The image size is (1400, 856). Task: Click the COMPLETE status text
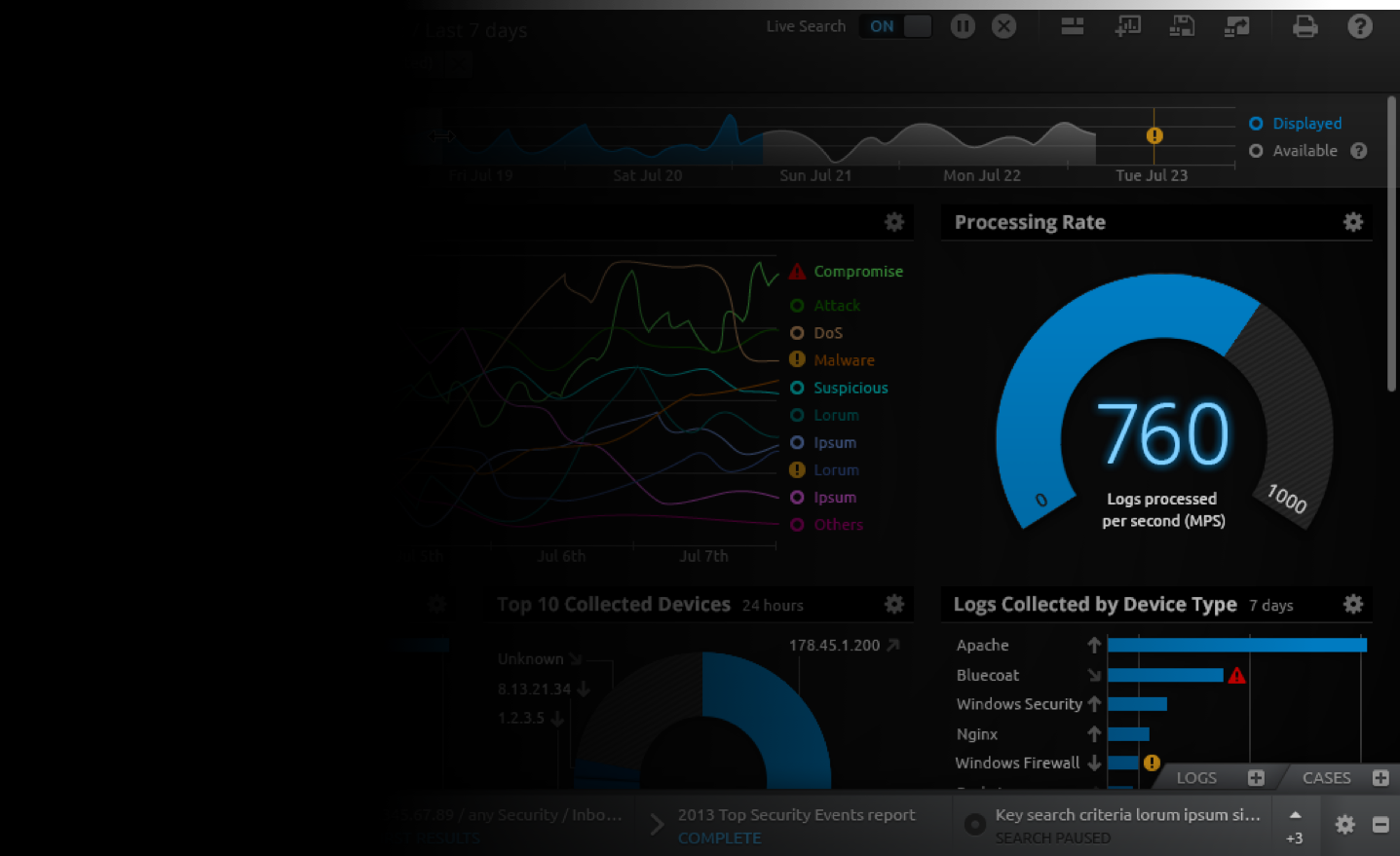coord(720,838)
